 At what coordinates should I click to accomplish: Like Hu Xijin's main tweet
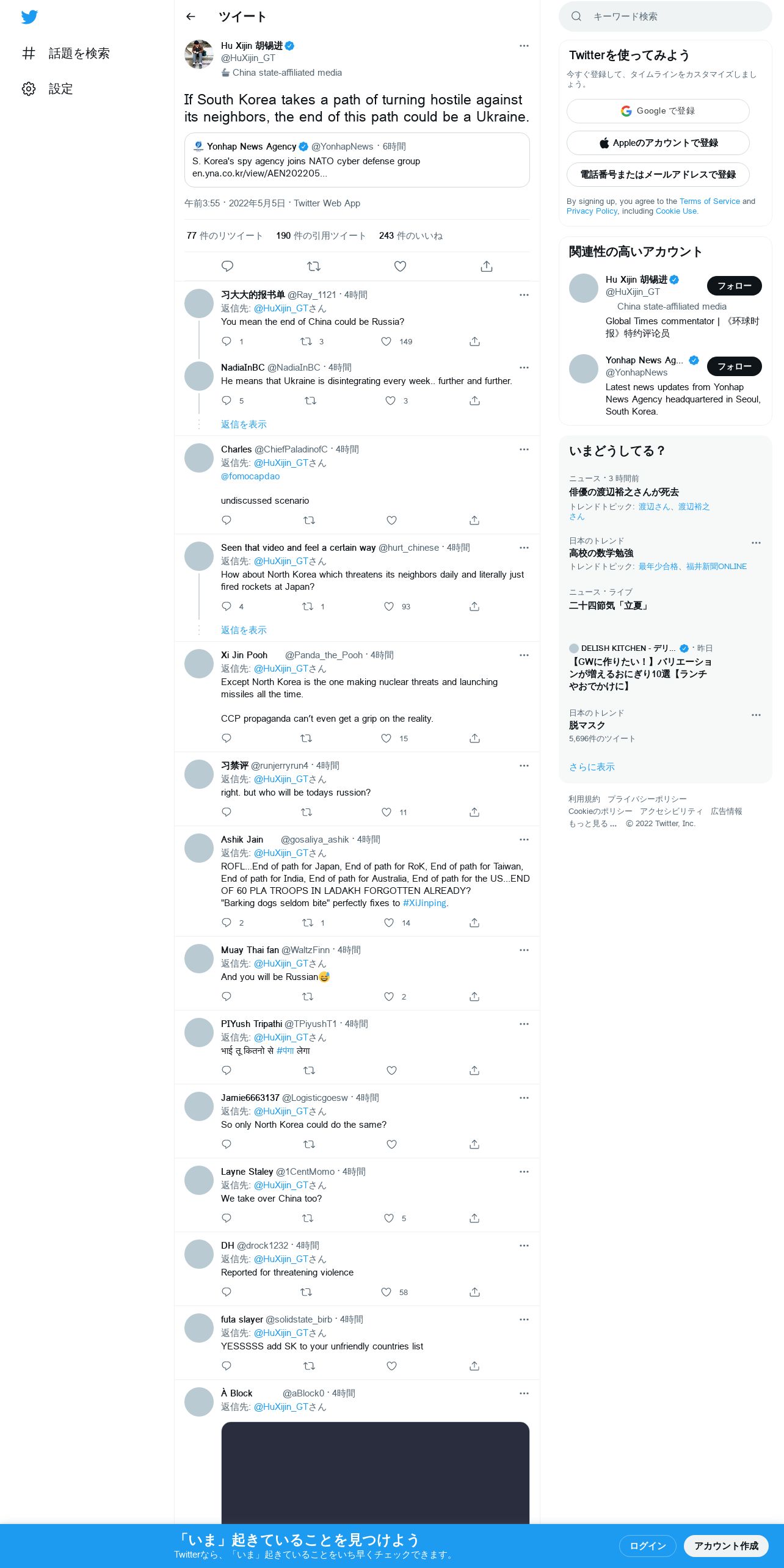pos(400,266)
